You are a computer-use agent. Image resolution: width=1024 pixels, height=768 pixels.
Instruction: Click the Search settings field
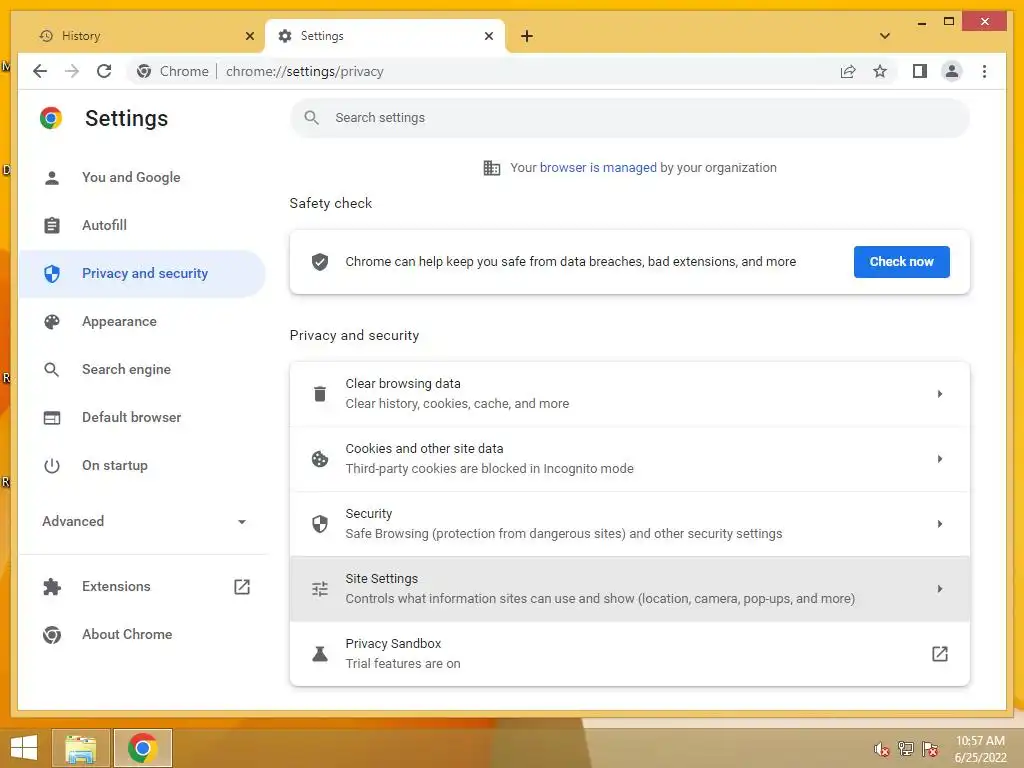pos(630,118)
